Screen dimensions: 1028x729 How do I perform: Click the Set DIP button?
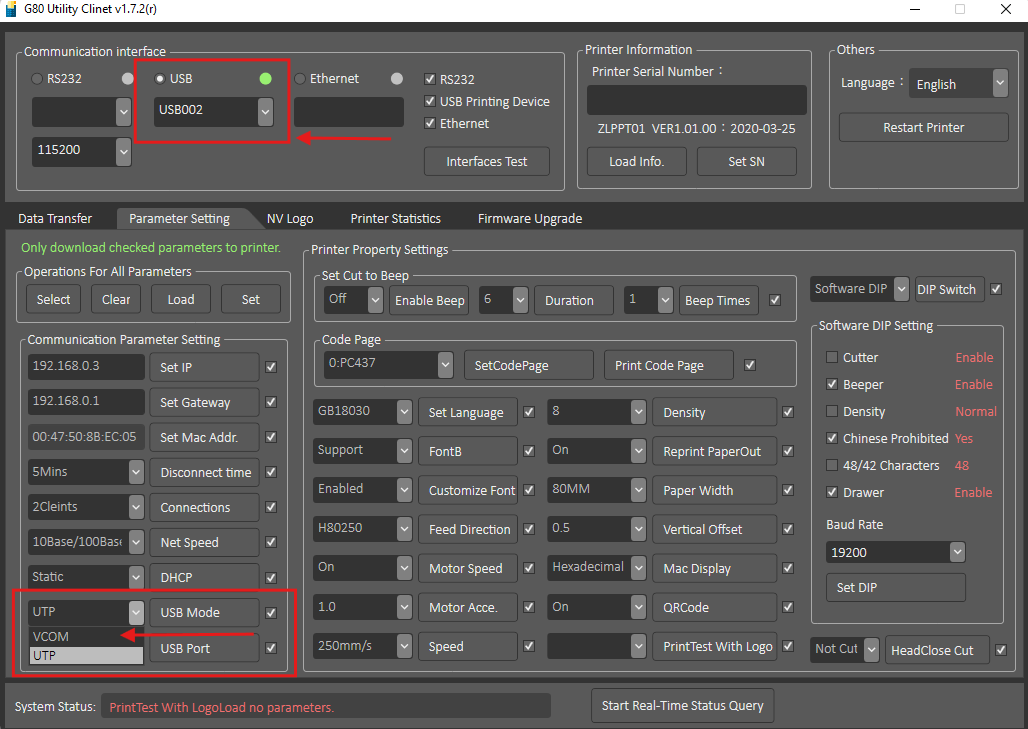coord(896,587)
